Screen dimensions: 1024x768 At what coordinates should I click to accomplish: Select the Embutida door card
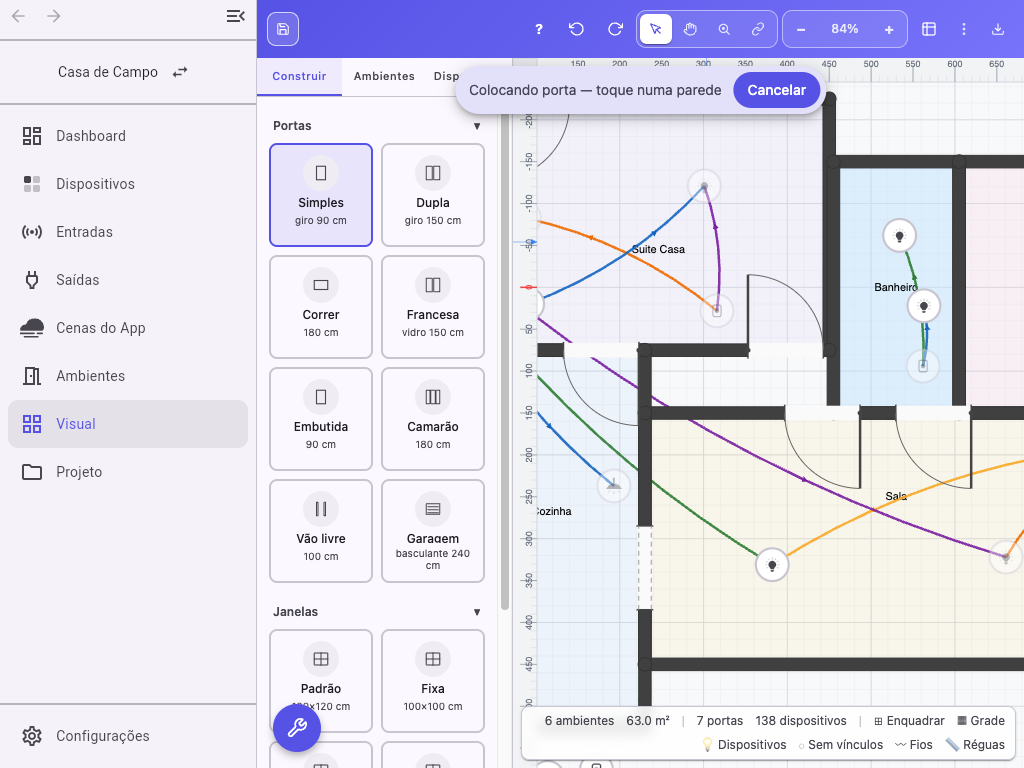coord(321,419)
